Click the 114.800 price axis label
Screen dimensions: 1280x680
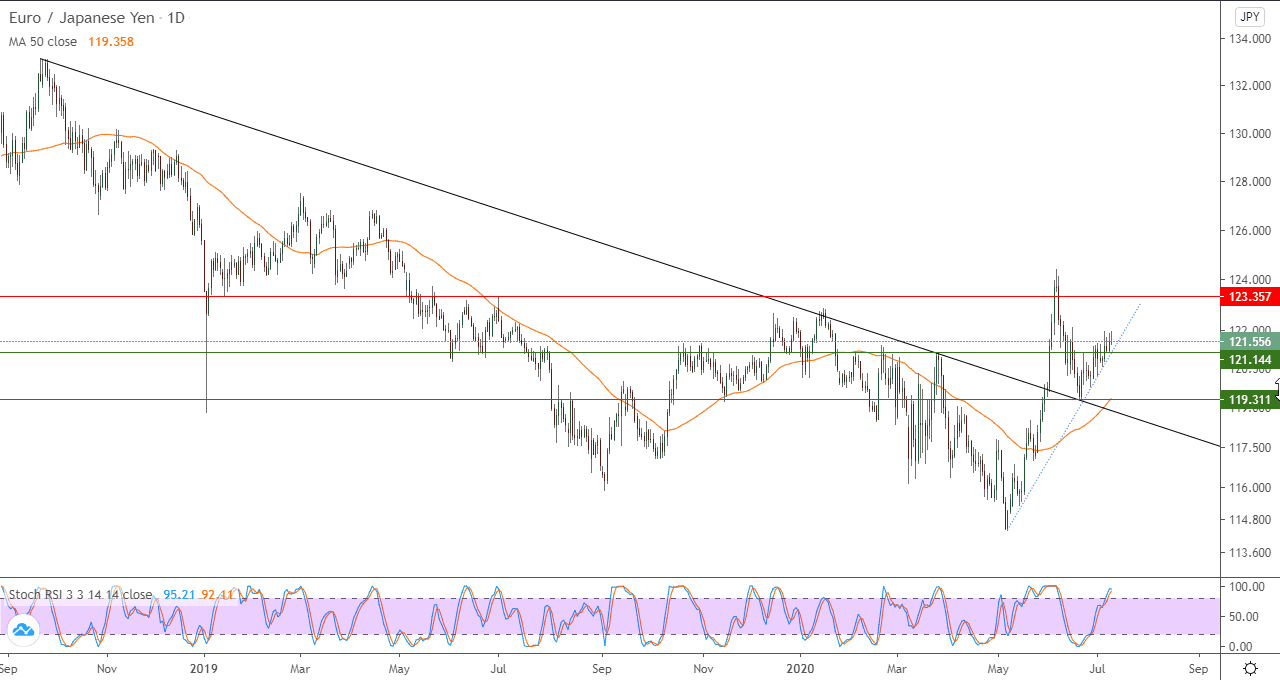[x=1251, y=520]
